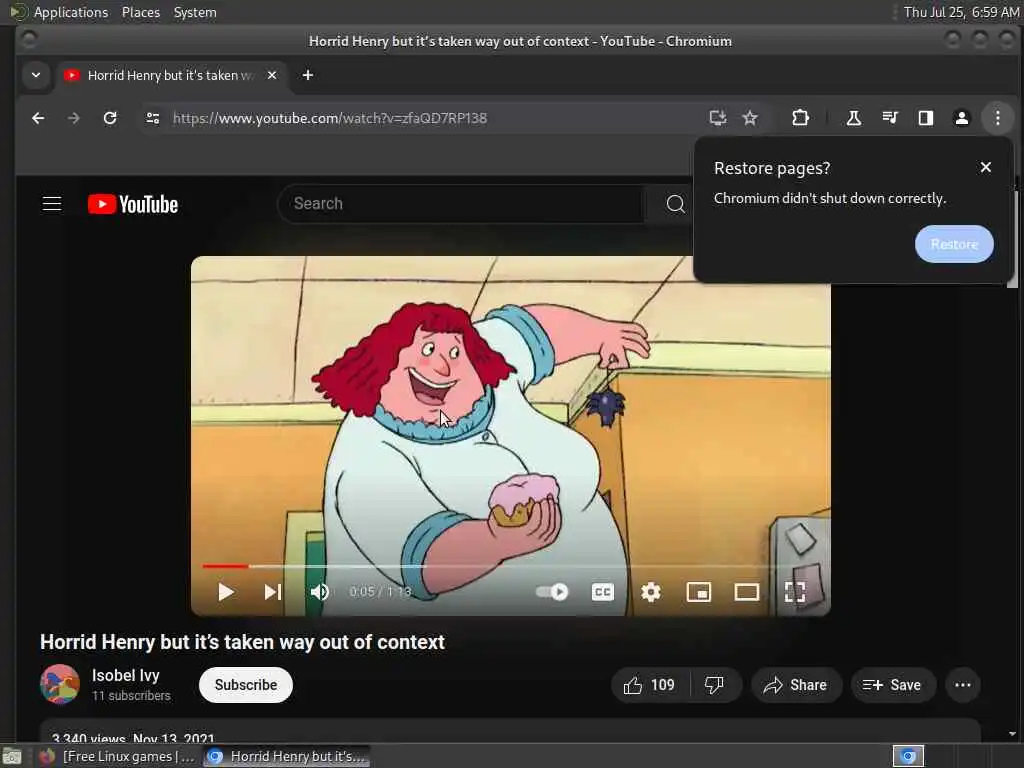Screen dimensions: 1024x768
Task: Reload the page with refresh icon
Action: tap(110, 118)
